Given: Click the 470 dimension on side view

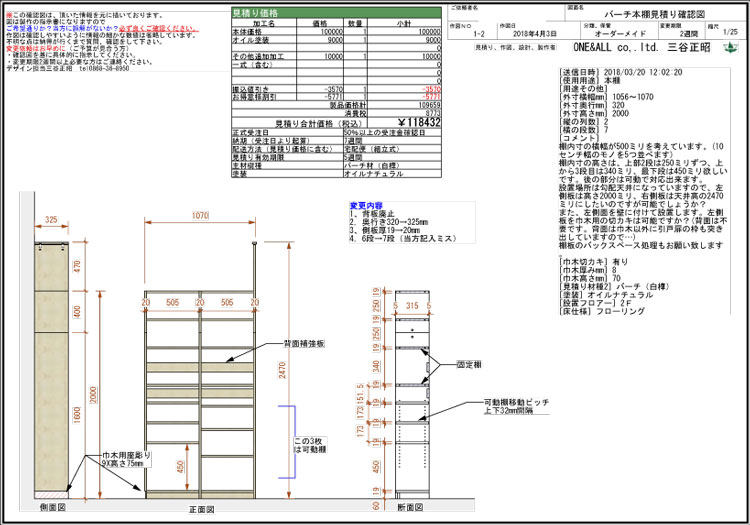Looking at the screenshot, I should [x=77, y=267].
